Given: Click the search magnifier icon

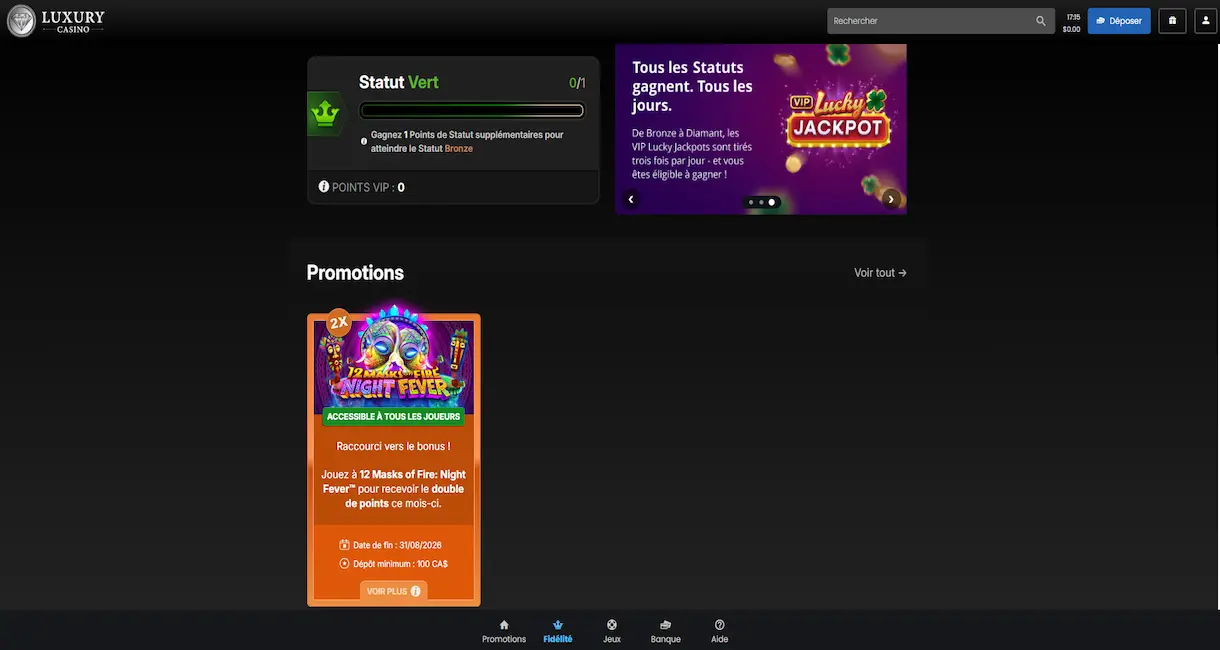Looking at the screenshot, I should click(x=1041, y=21).
